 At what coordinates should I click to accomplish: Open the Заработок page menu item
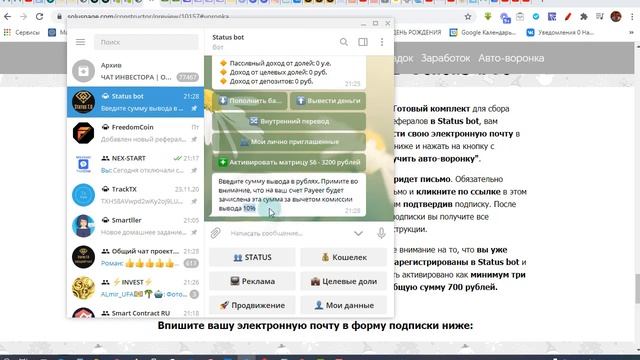pos(445,58)
